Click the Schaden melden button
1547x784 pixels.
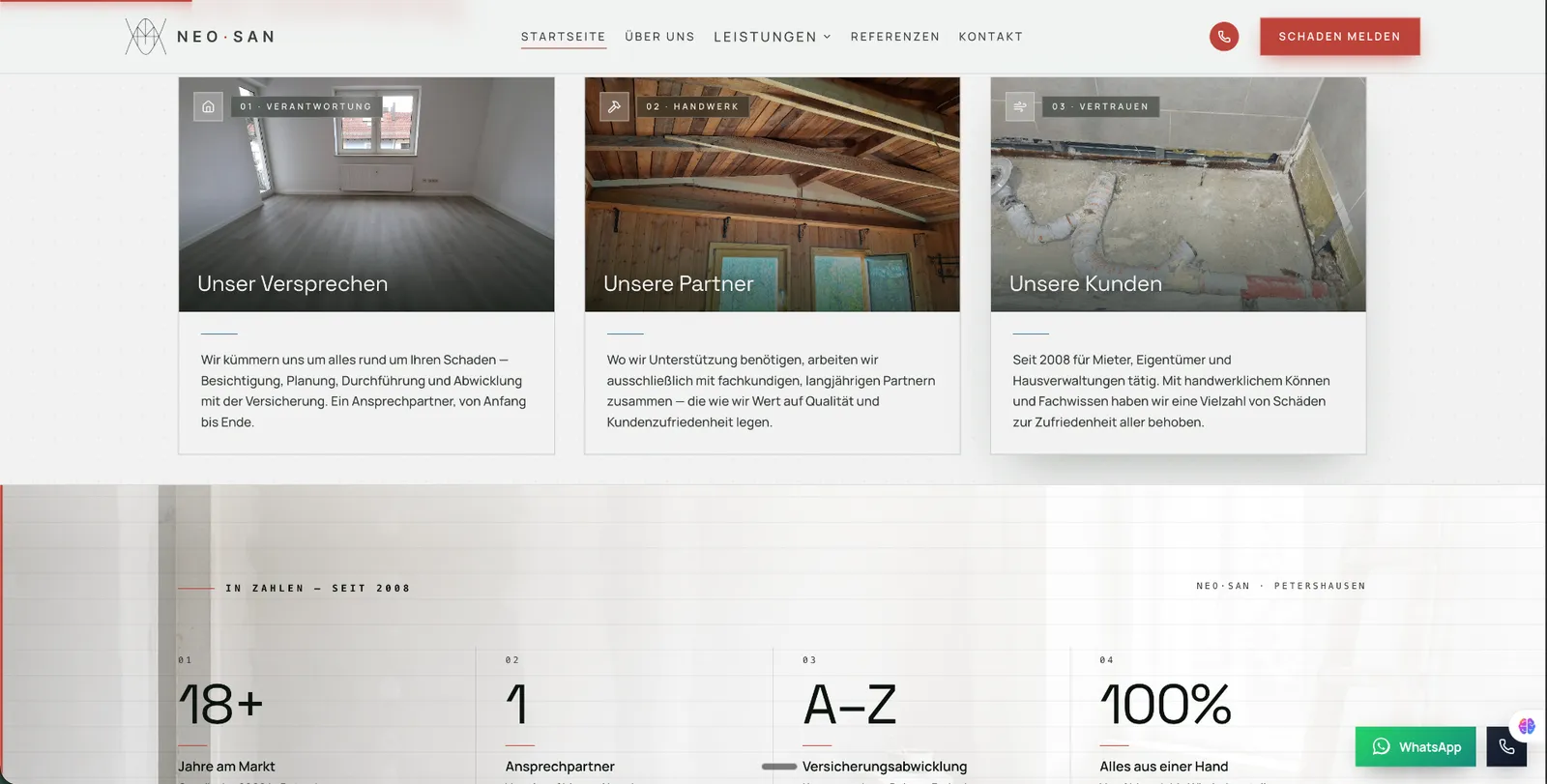1340,37
